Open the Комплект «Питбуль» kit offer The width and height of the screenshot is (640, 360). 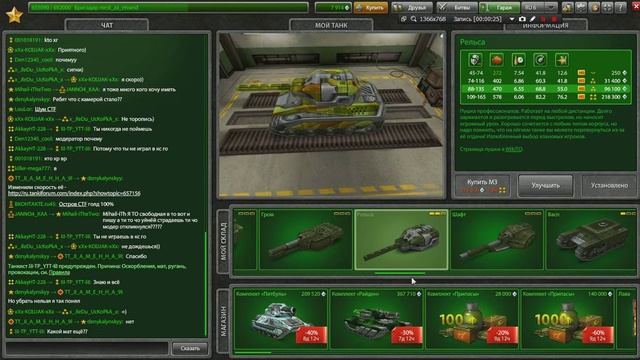280,320
